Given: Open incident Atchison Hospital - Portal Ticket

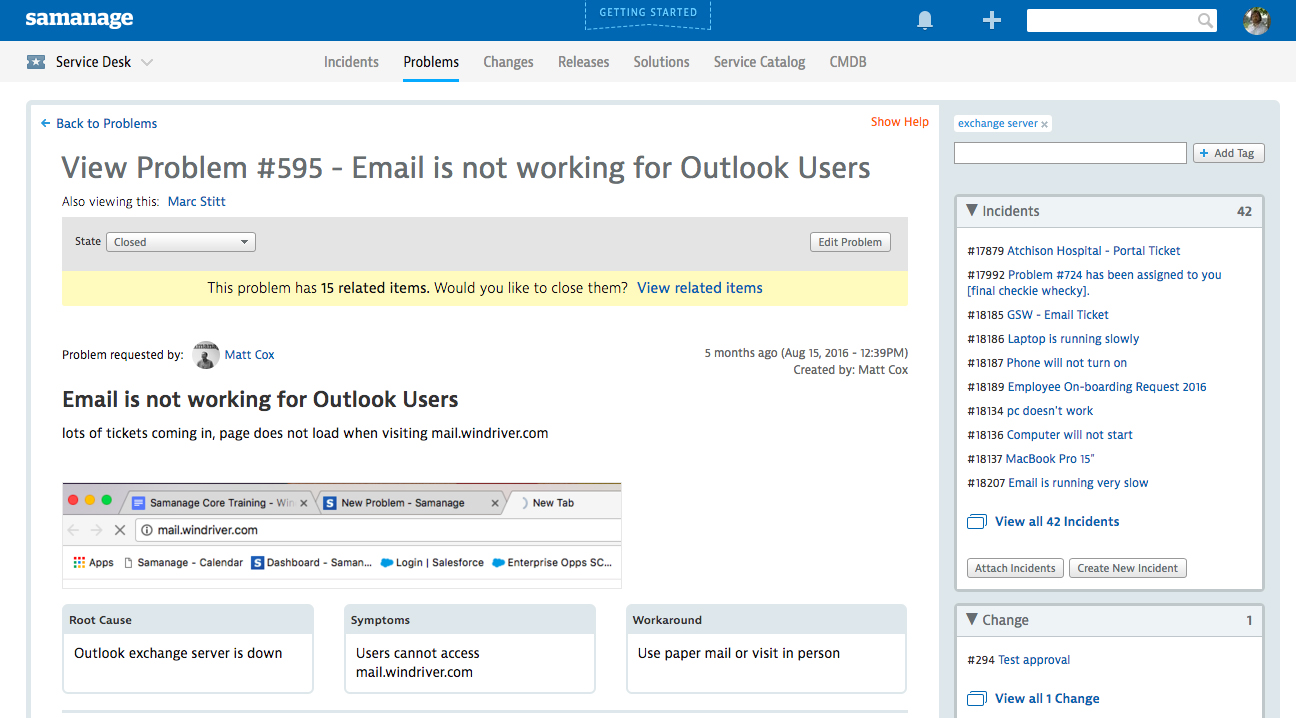Looking at the screenshot, I should [x=1094, y=251].
